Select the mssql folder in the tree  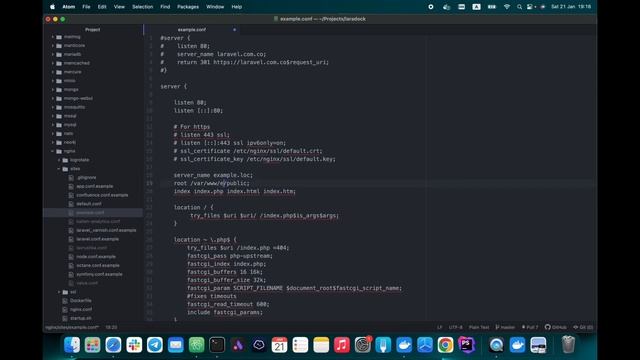point(70,116)
